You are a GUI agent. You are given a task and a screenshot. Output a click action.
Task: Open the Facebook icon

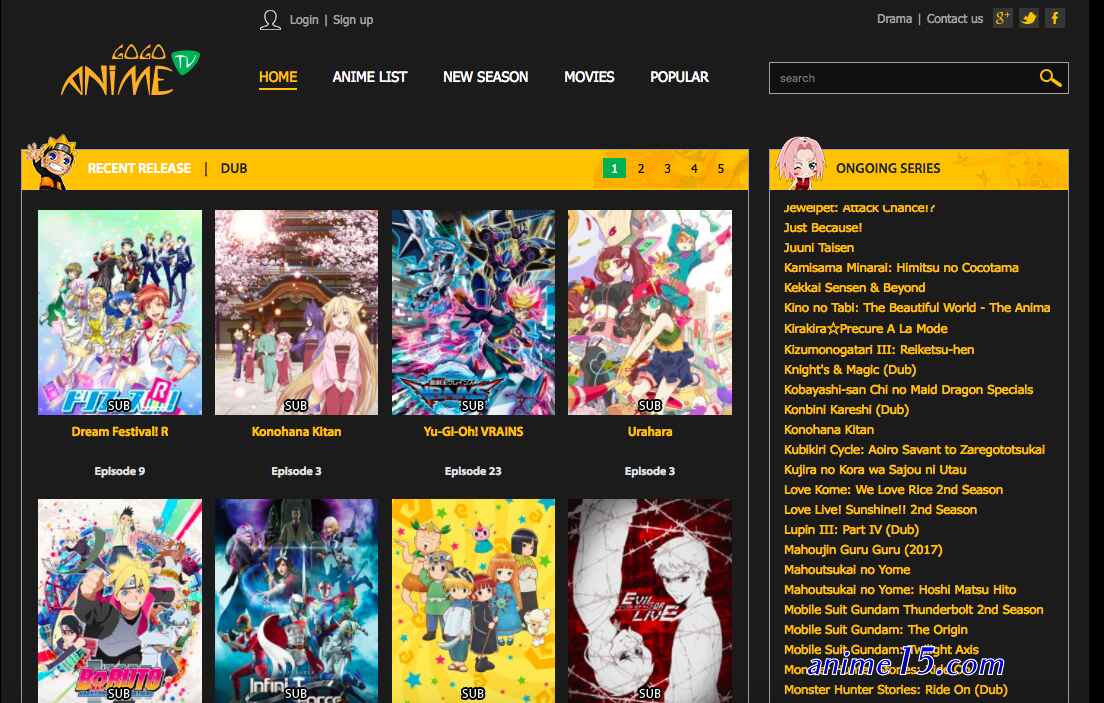[x=1054, y=18]
